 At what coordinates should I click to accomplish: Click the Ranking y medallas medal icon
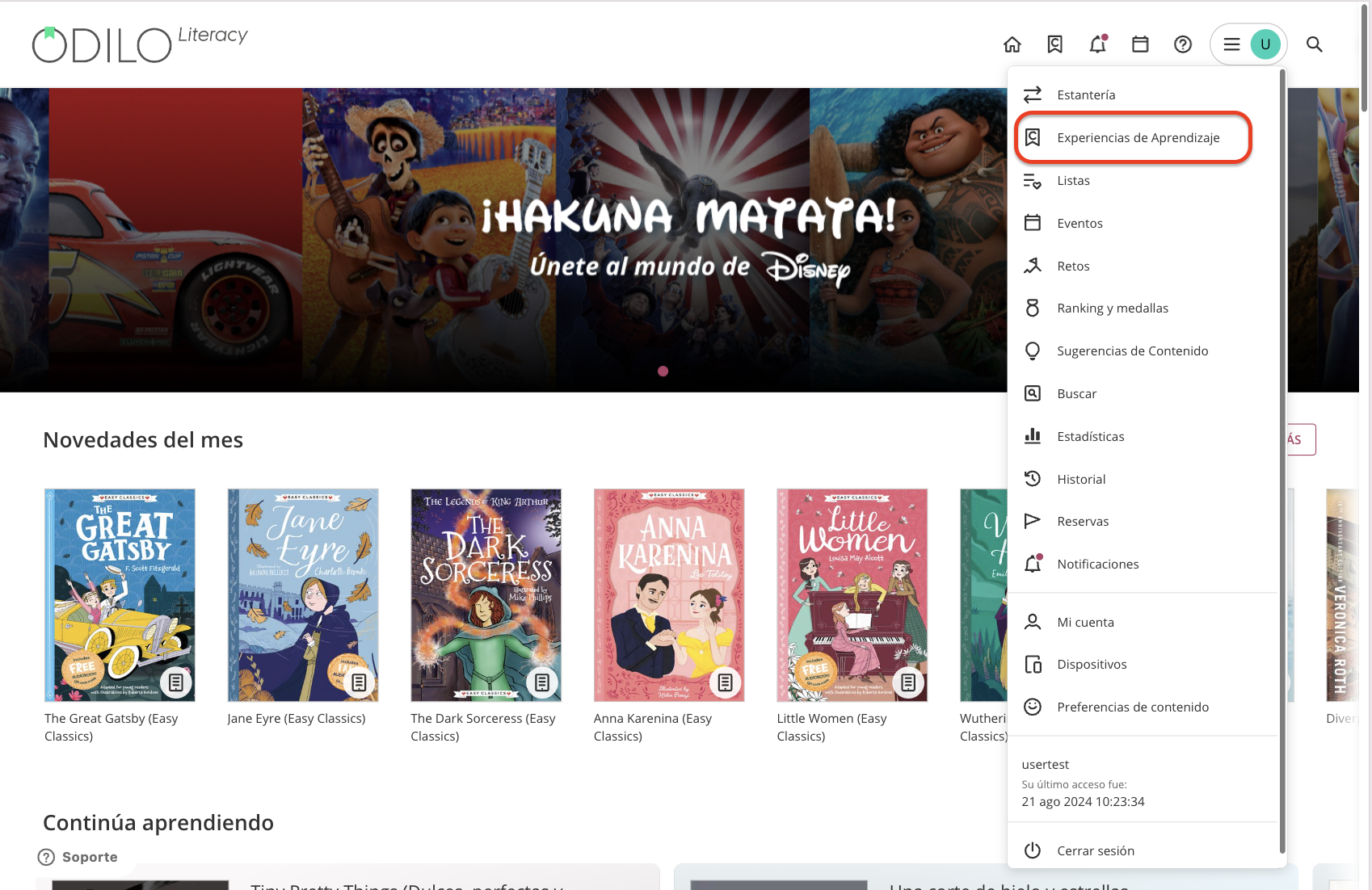(x=1033, y=308)
